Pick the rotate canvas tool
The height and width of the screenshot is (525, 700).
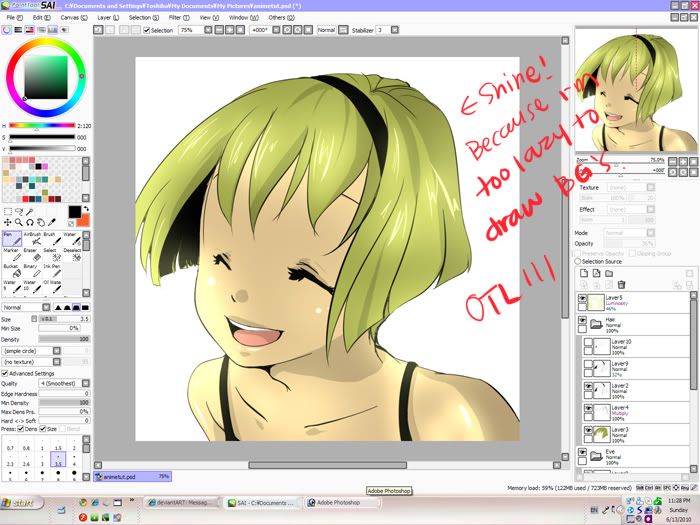pos(29,222)
